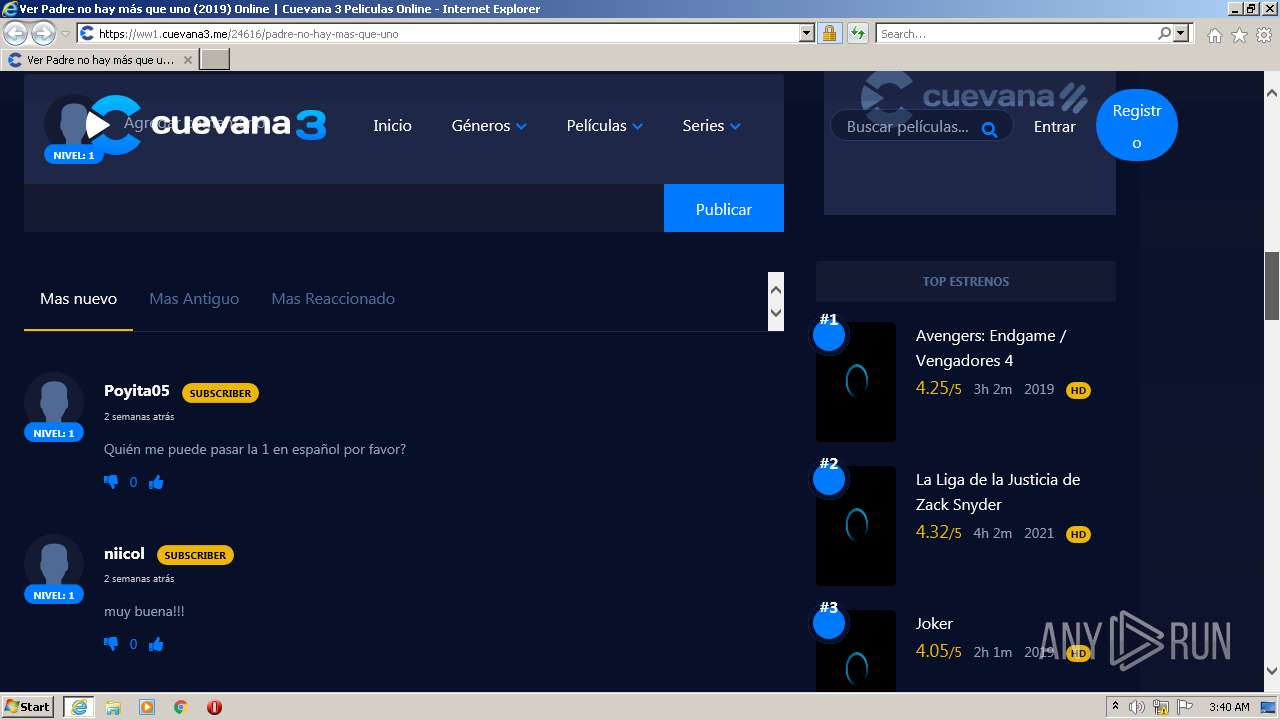Screen dimensions: 1280x720
Task: Open the Tools gear icon
Action: [x=1264, y=35]
